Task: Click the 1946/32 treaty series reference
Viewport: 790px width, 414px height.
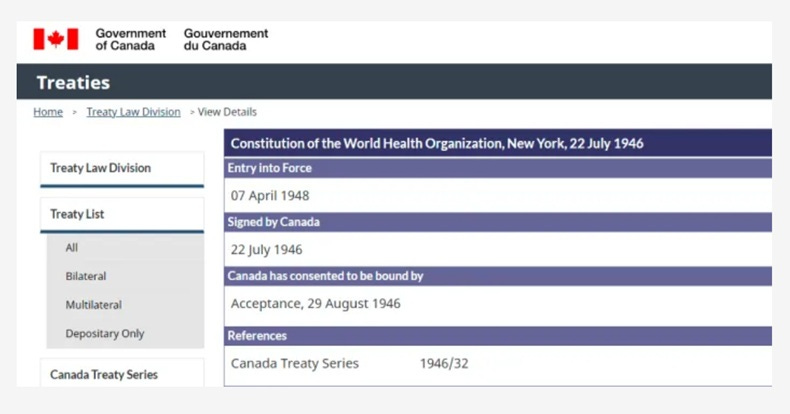Action: pyautogui.click(x=444, y=364)
